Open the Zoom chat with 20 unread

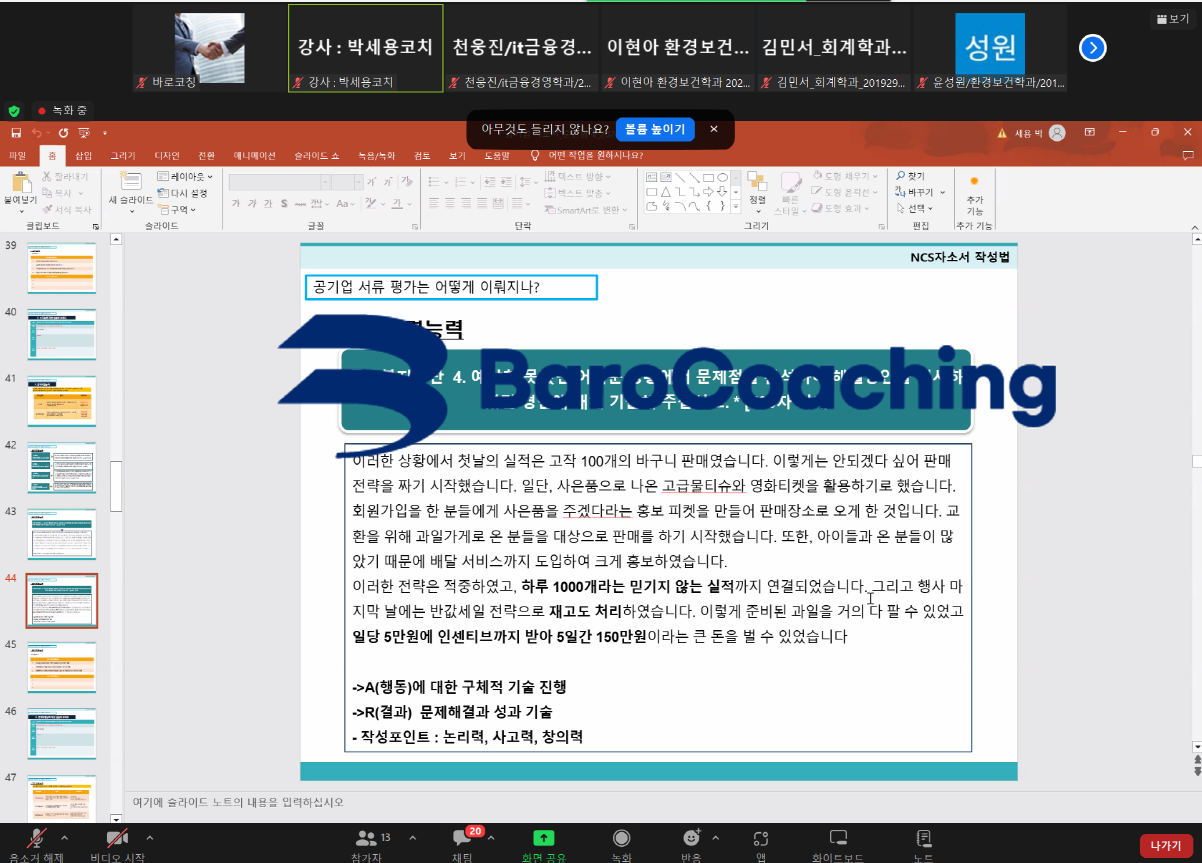tap(463, 840)
